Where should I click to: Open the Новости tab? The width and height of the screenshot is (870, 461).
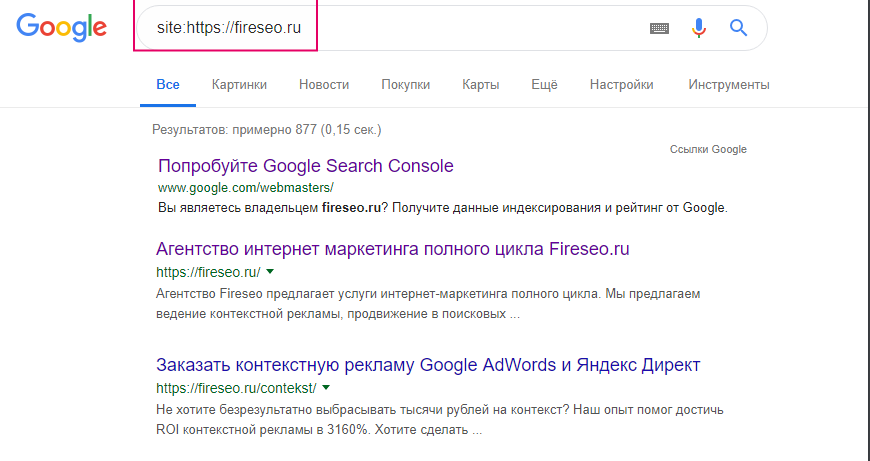324,85
